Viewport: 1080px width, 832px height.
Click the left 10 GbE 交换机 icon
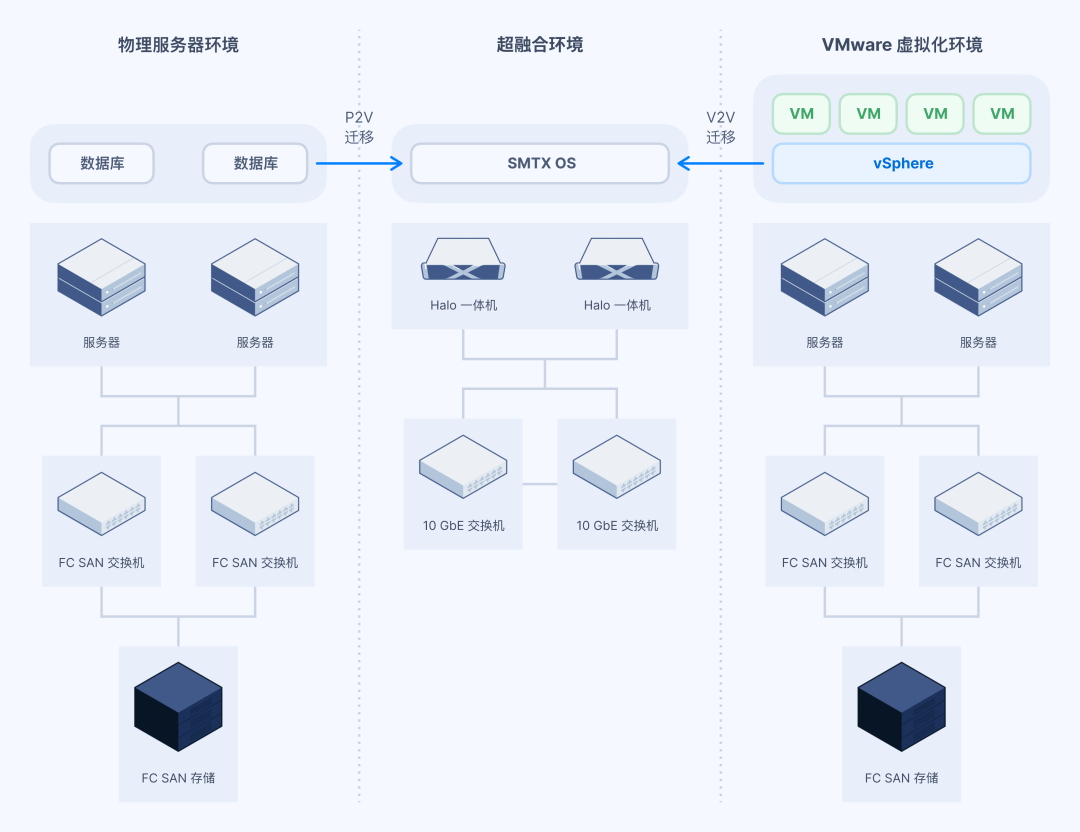pyautogui.click(x=464, y=466)
